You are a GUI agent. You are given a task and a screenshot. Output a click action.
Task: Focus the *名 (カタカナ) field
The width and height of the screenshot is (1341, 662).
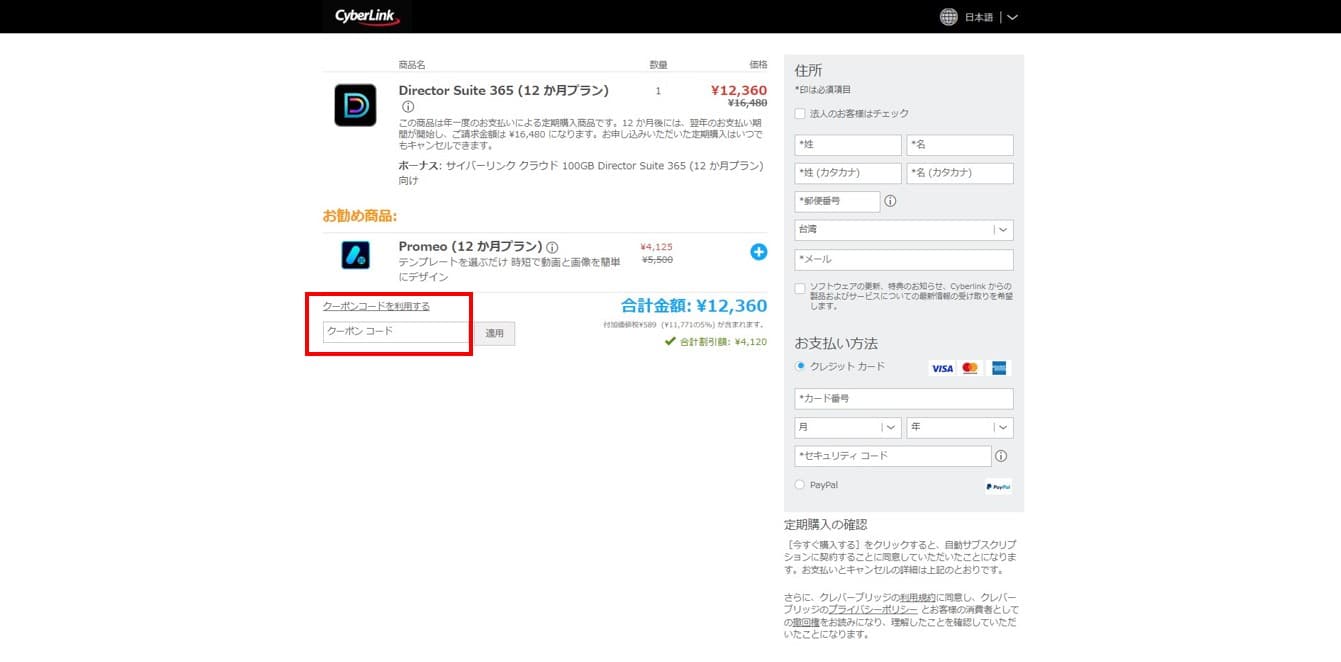[x=960, y=173]
